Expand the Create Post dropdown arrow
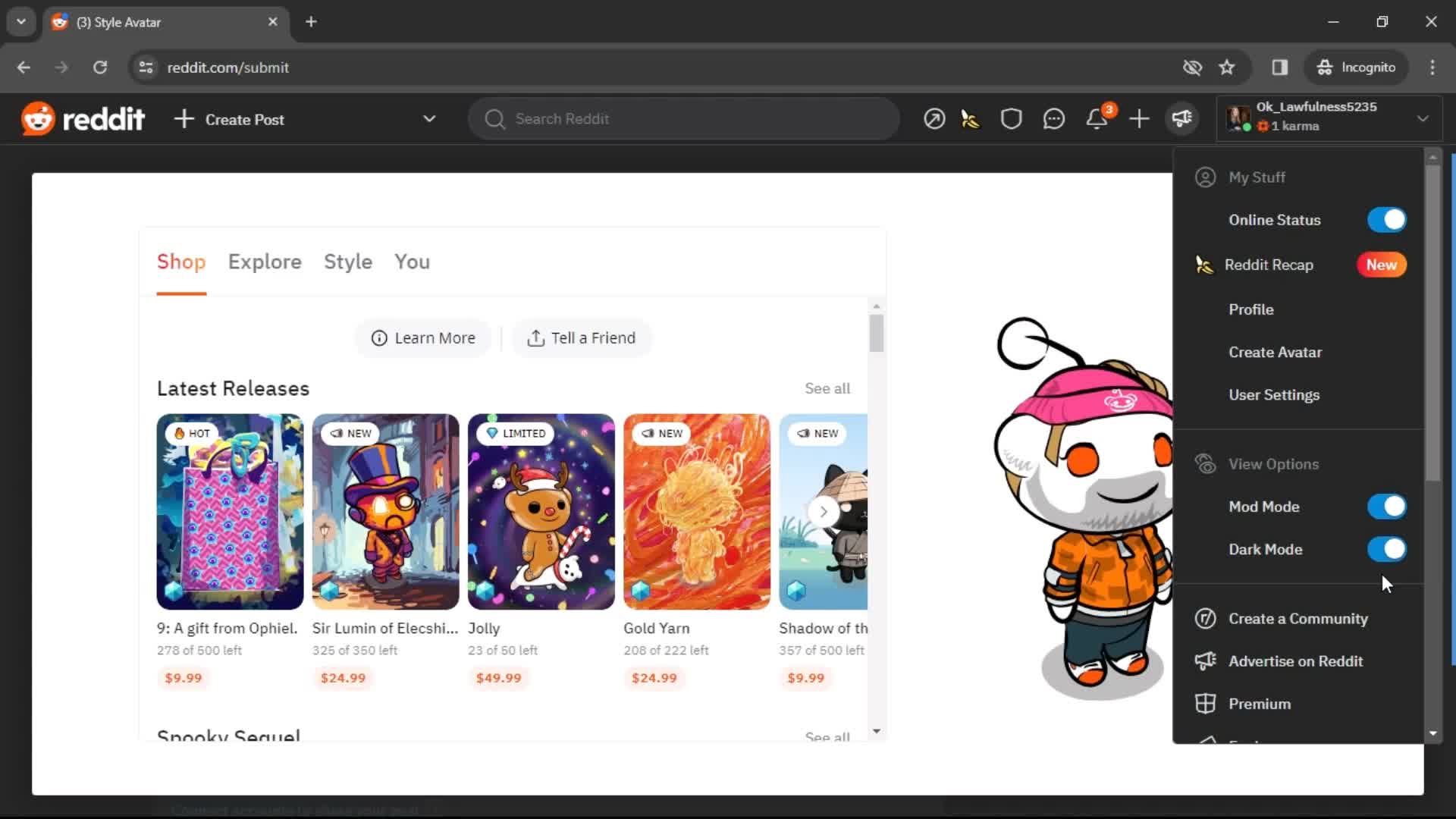Screen dimensions: 1456x819 [x=429, y=119]
